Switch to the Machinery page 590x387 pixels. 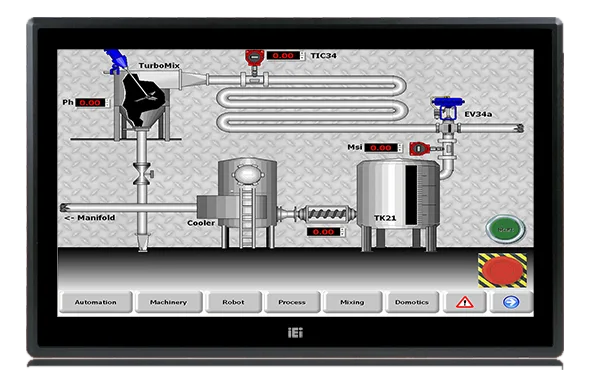[168, 302]
